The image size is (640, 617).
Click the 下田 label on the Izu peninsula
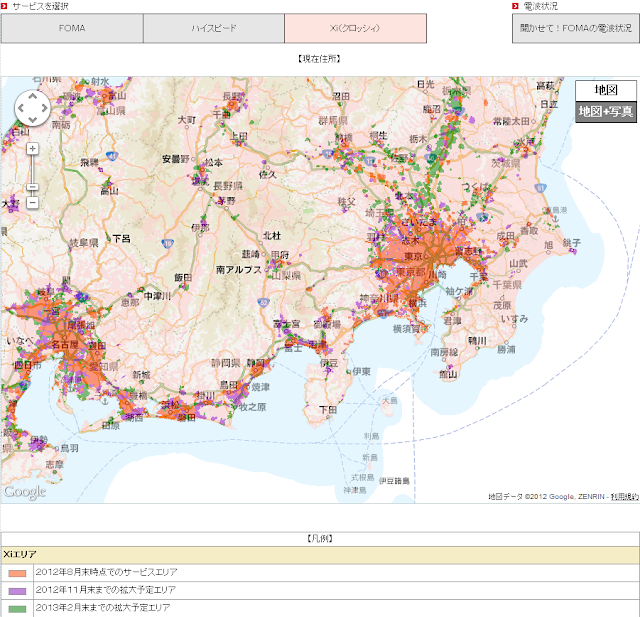328,409
